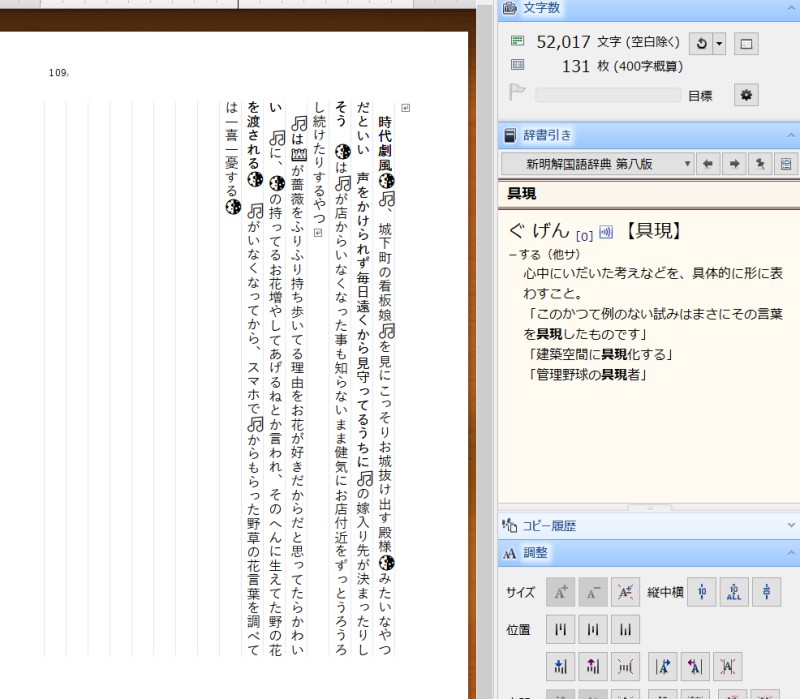Set position to center-aligned bars icon

(593, 629)
